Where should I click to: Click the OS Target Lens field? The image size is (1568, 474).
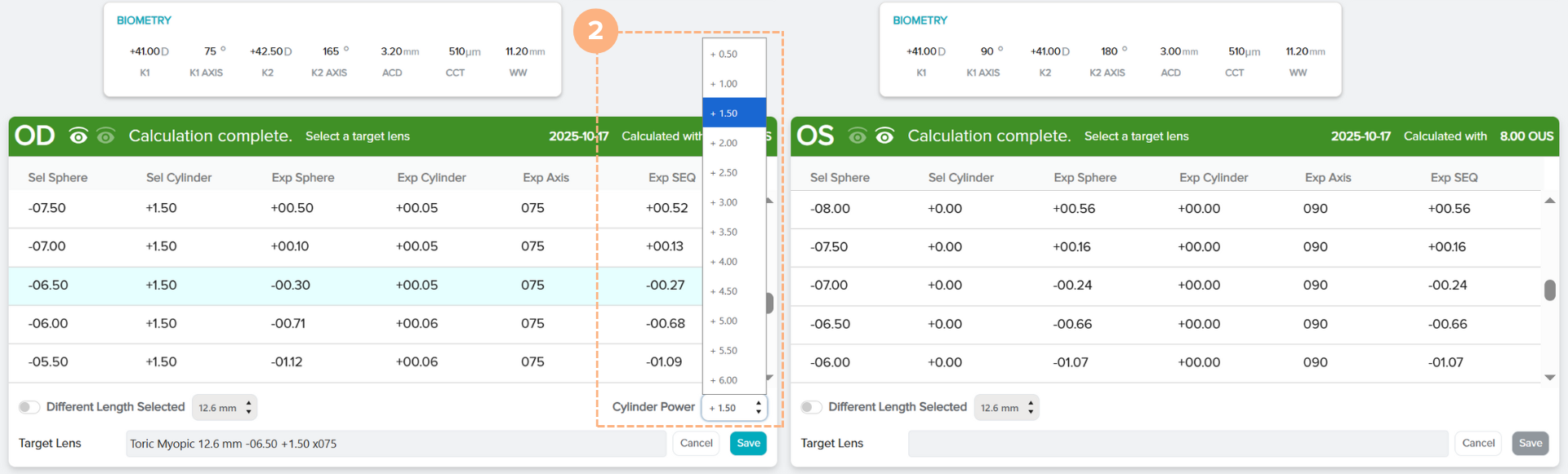(x=1177, y=443)
